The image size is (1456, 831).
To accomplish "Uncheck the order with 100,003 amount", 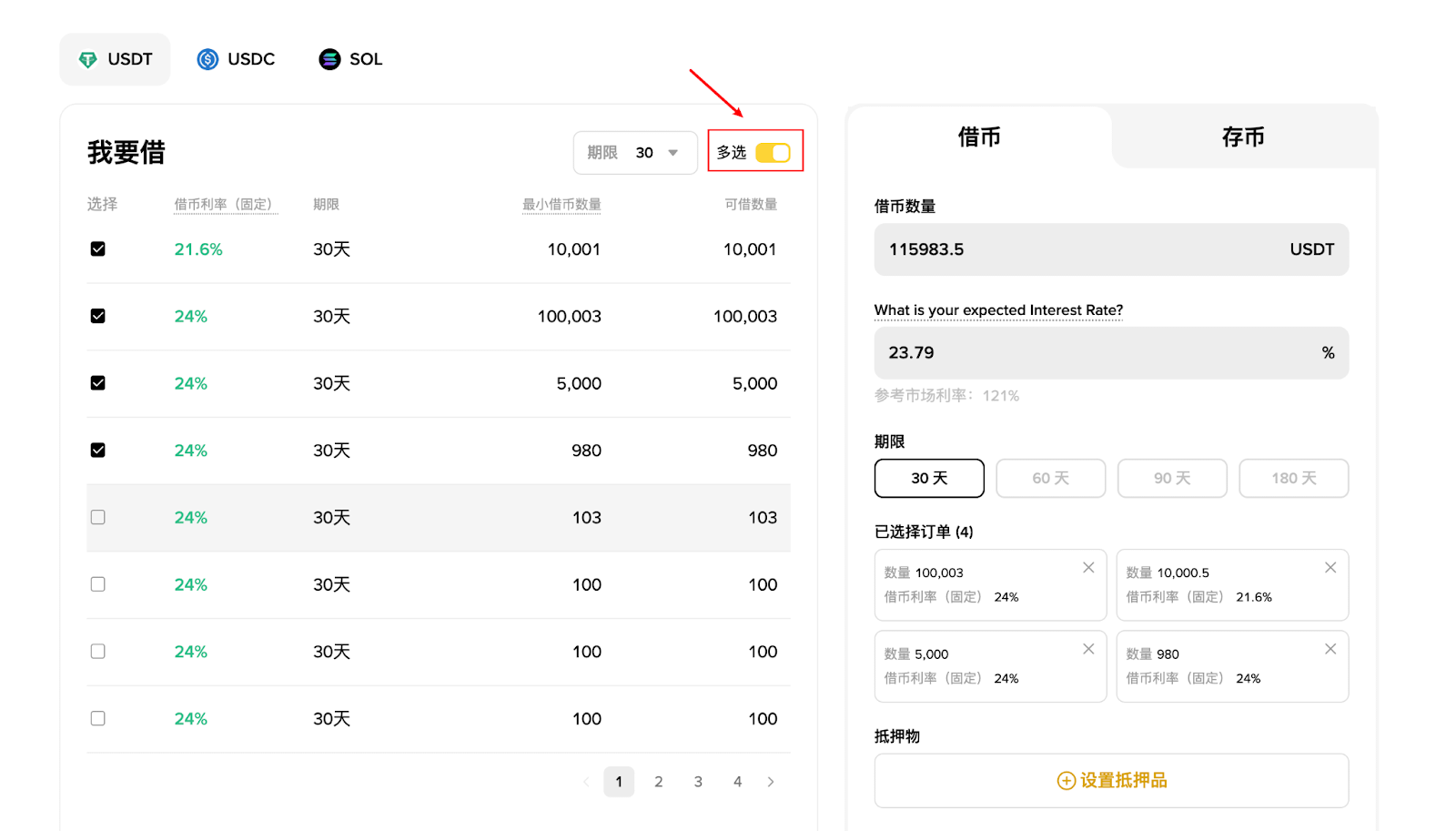I will [x=98, y=317].
